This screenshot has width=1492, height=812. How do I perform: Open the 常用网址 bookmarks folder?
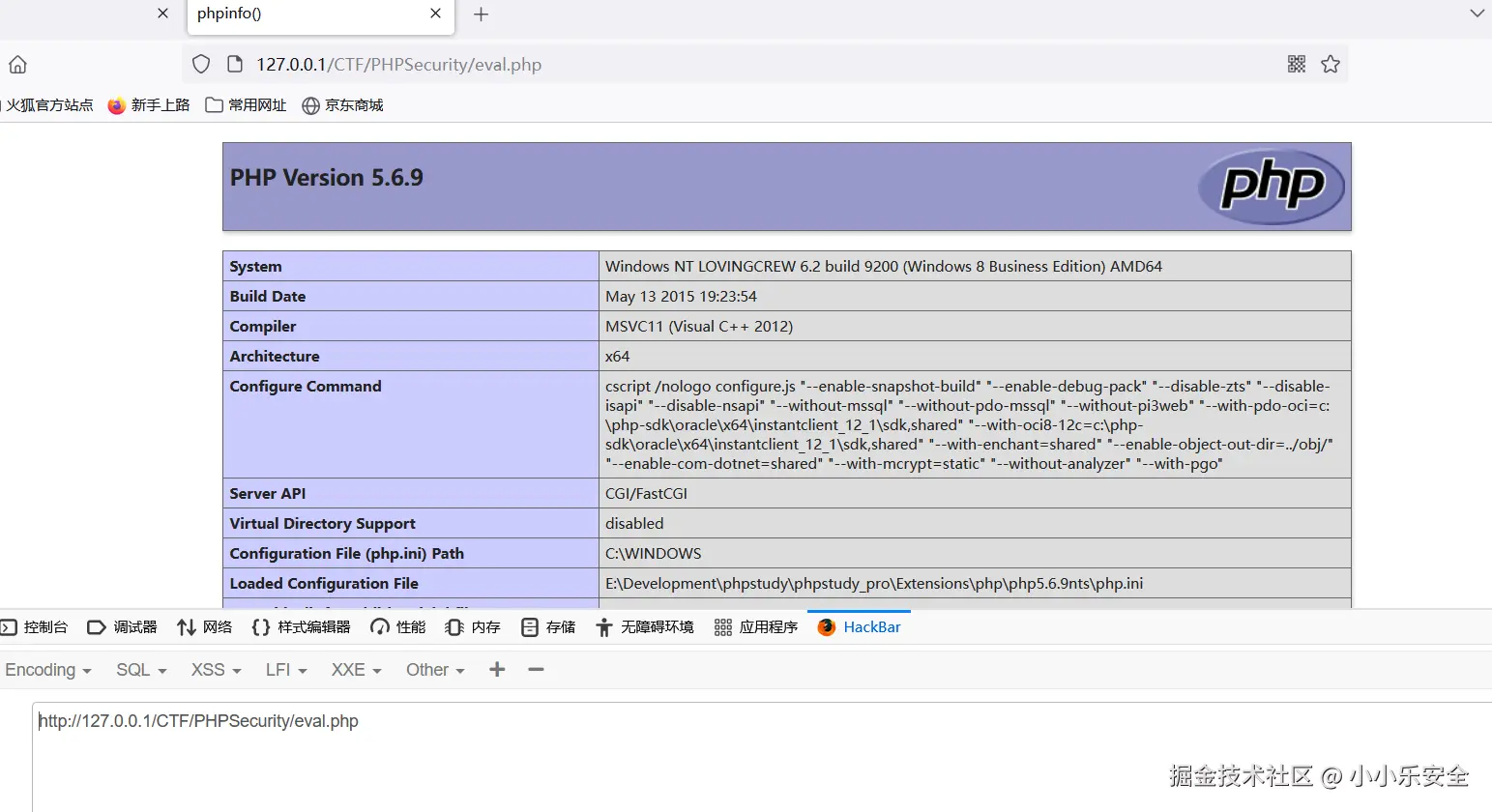coord(246,105)
